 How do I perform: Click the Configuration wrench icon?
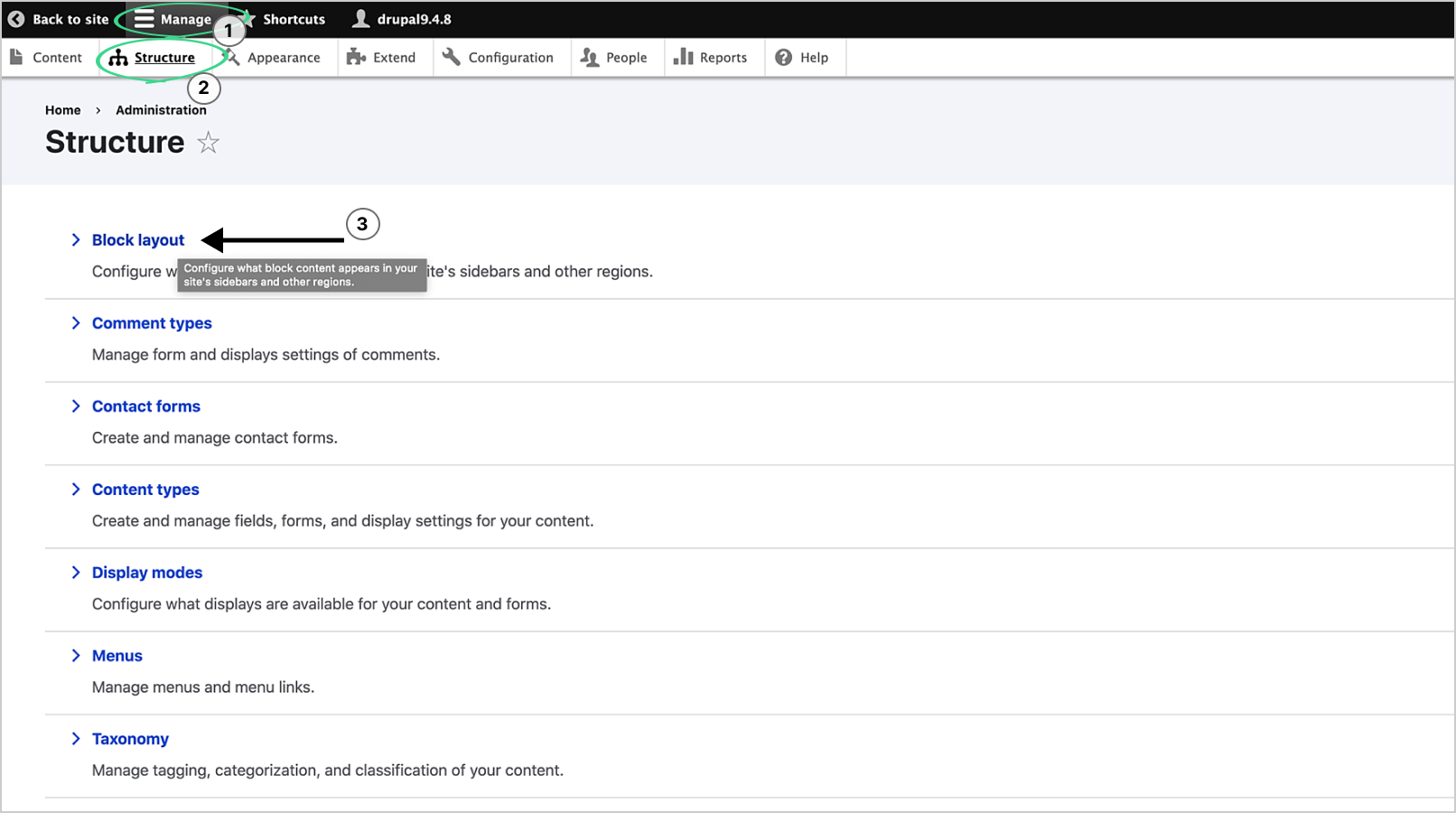click(452, 57)
